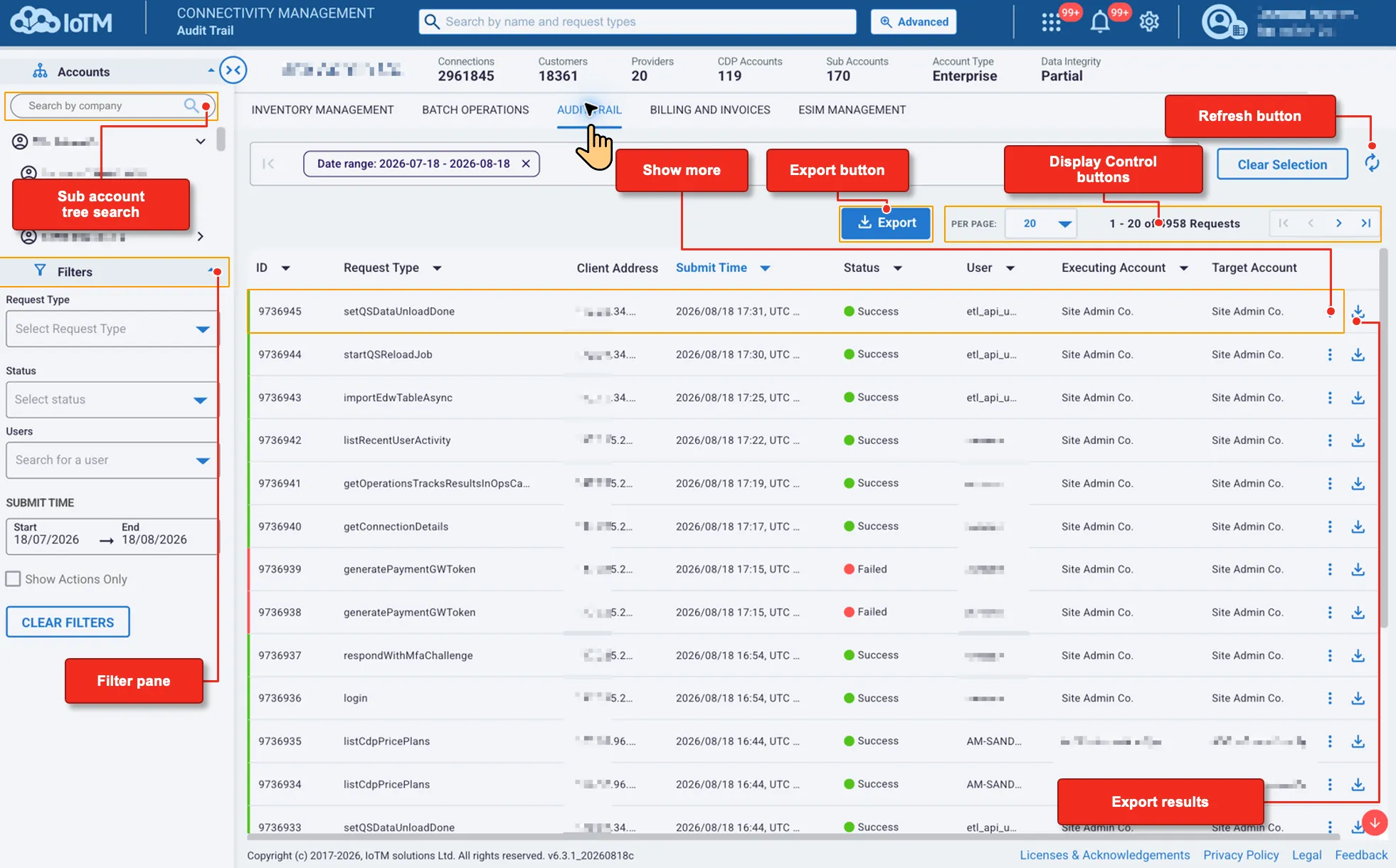Image resolution: width=1396 pixels, height=868 pixels.
Task: Expand the third account tree node
Action: (201, 236)
